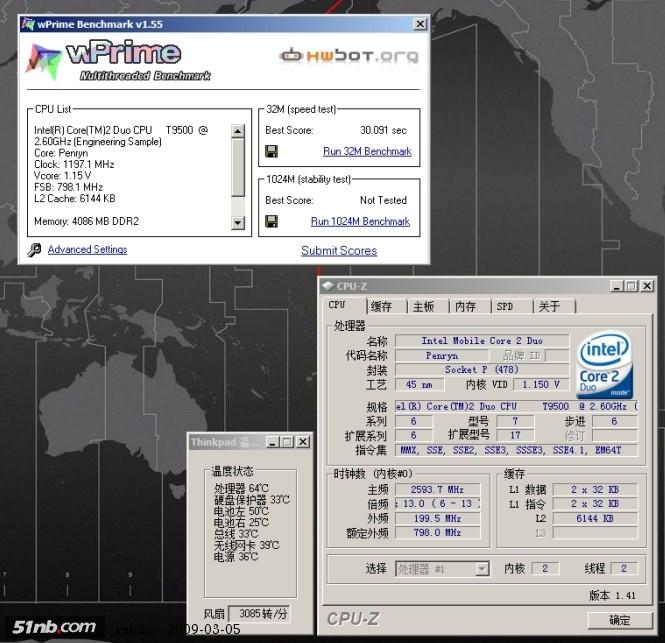Close the Thinkpad temperature window
Image resolution: width=665 pixels, height=643 pixels.
coord(302,442)
